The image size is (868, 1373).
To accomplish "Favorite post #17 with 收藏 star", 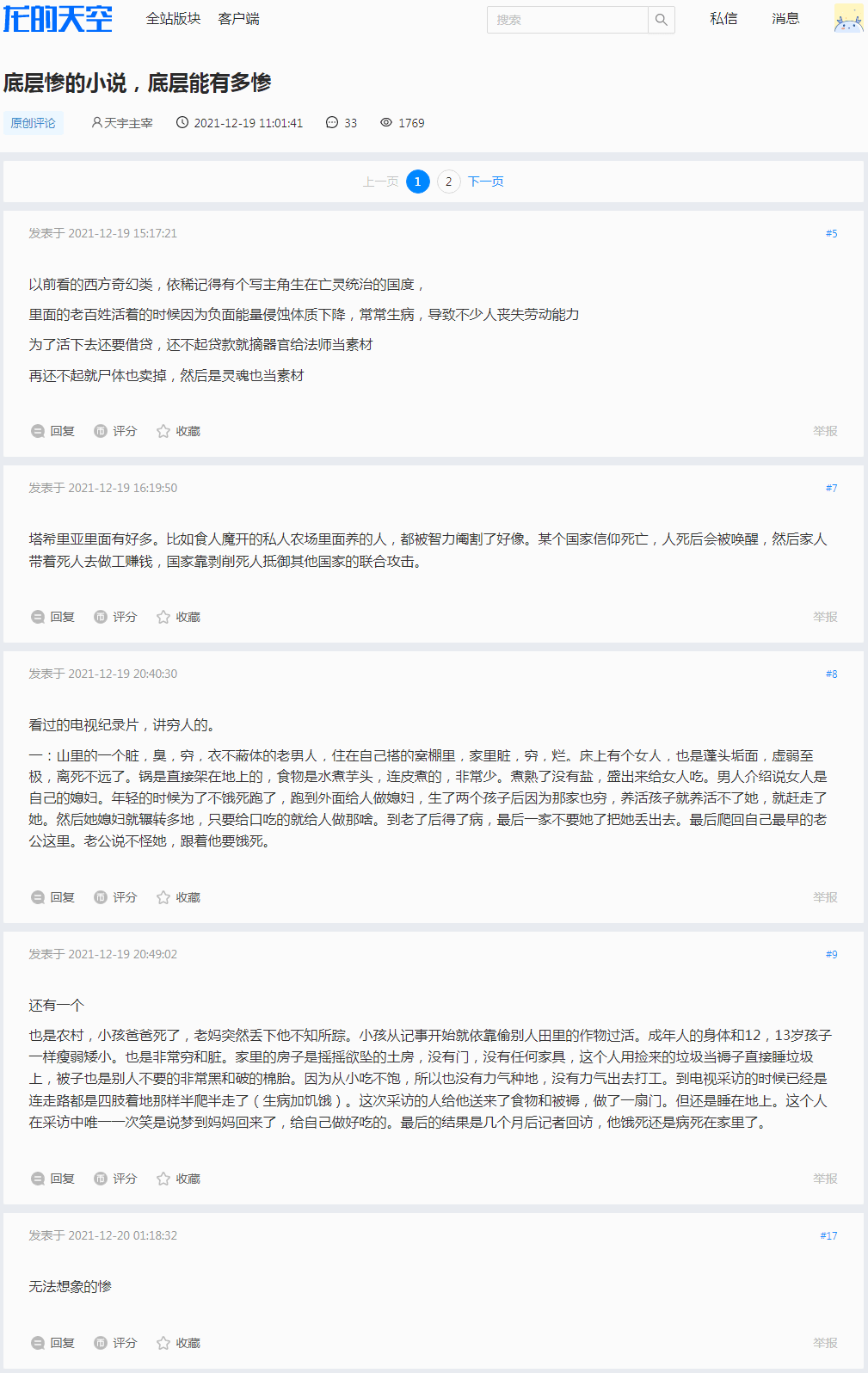I will point(178,1343).
